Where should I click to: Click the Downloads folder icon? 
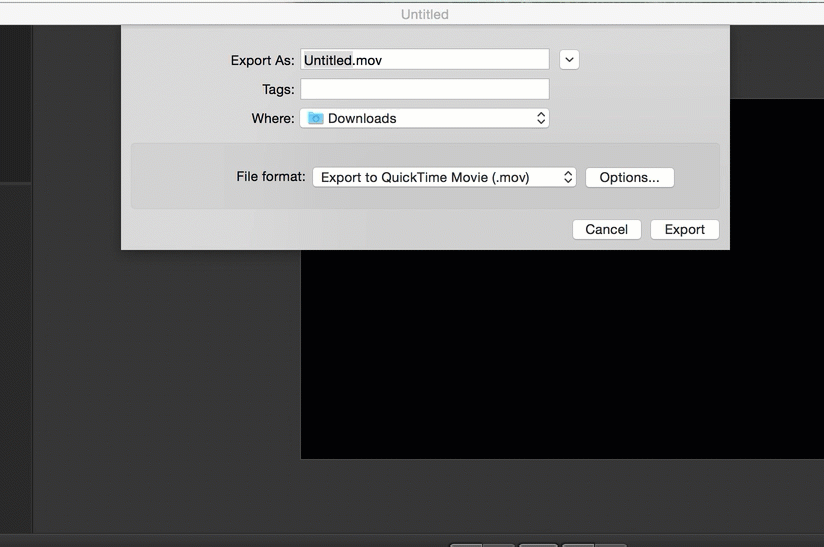[315, 118]
